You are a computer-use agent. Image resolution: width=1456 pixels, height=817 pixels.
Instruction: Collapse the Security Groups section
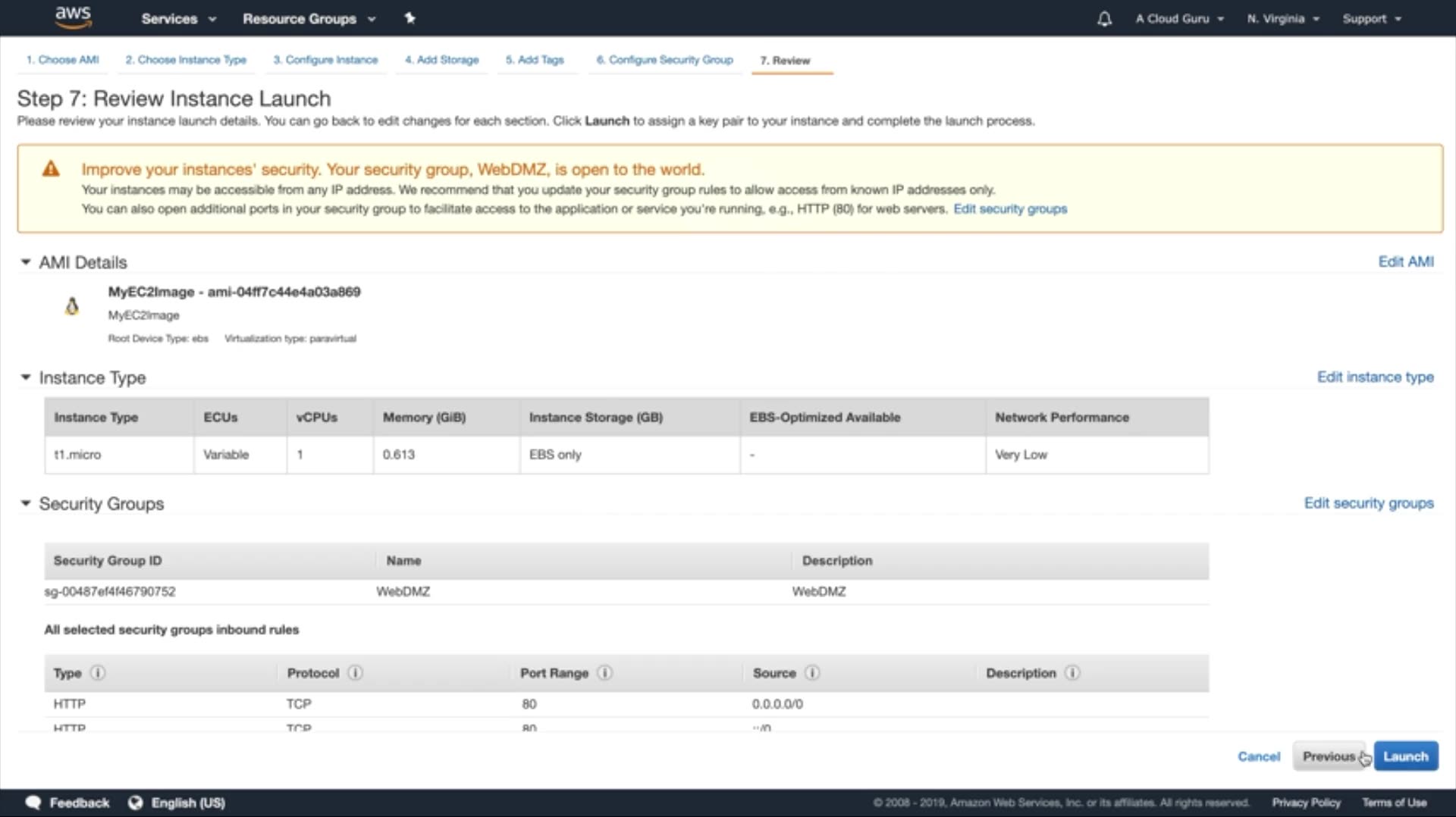(x=26, y=503)
